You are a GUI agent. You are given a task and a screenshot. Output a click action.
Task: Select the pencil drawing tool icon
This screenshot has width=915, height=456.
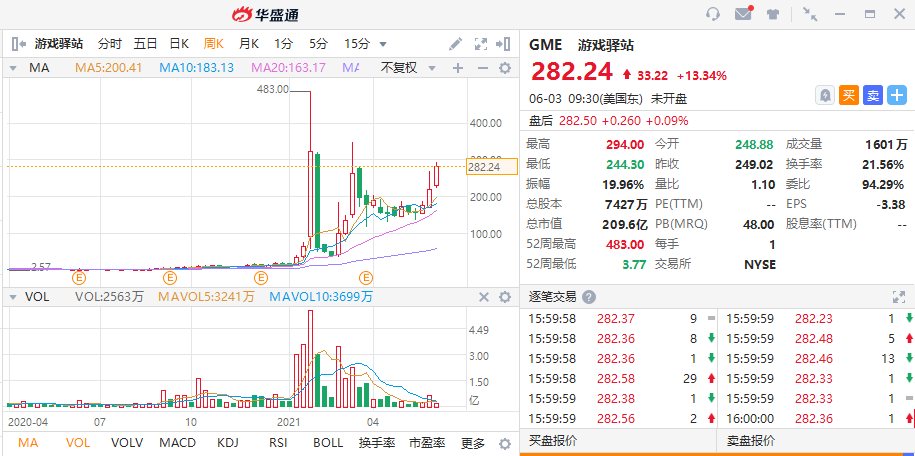(x=455, y=44)
